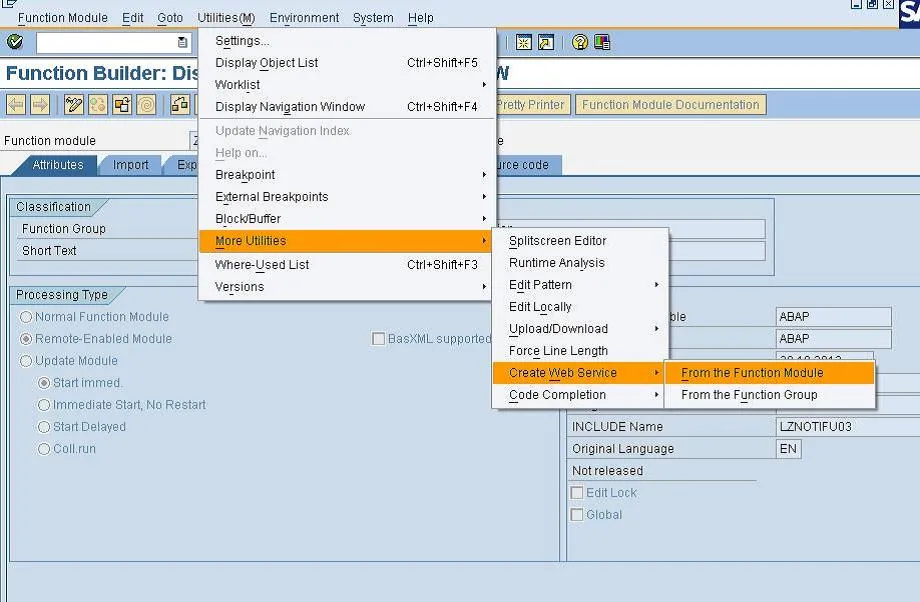This screenshot has height=602, width=920.
Task: Click the Customize Local Layout icon
Action: pos(601,42)
